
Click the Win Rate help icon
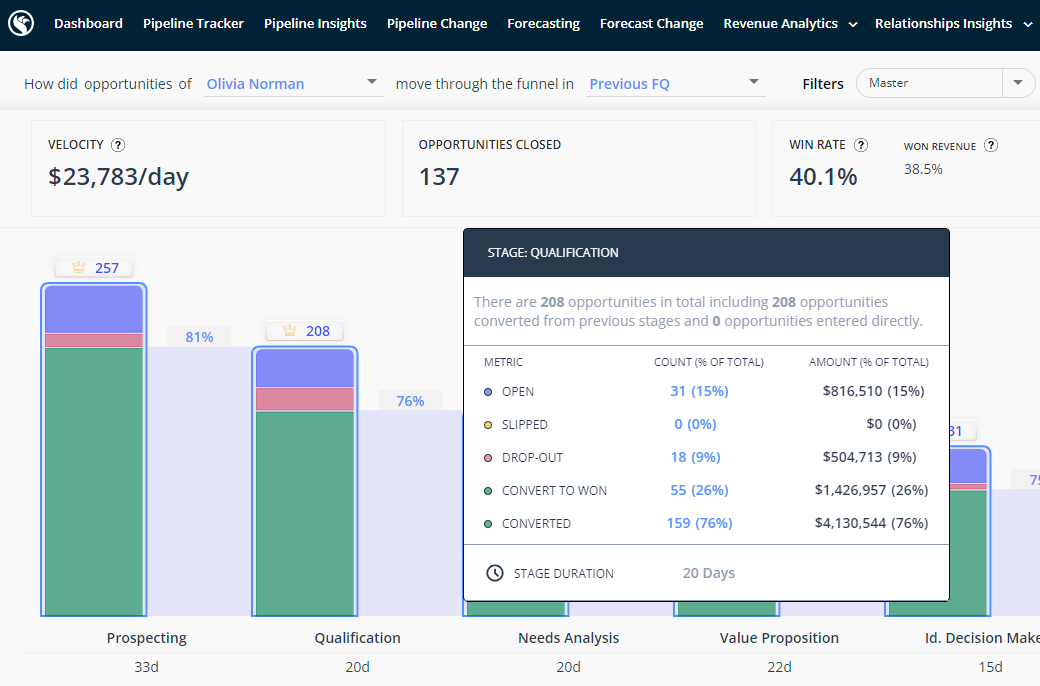861,145
